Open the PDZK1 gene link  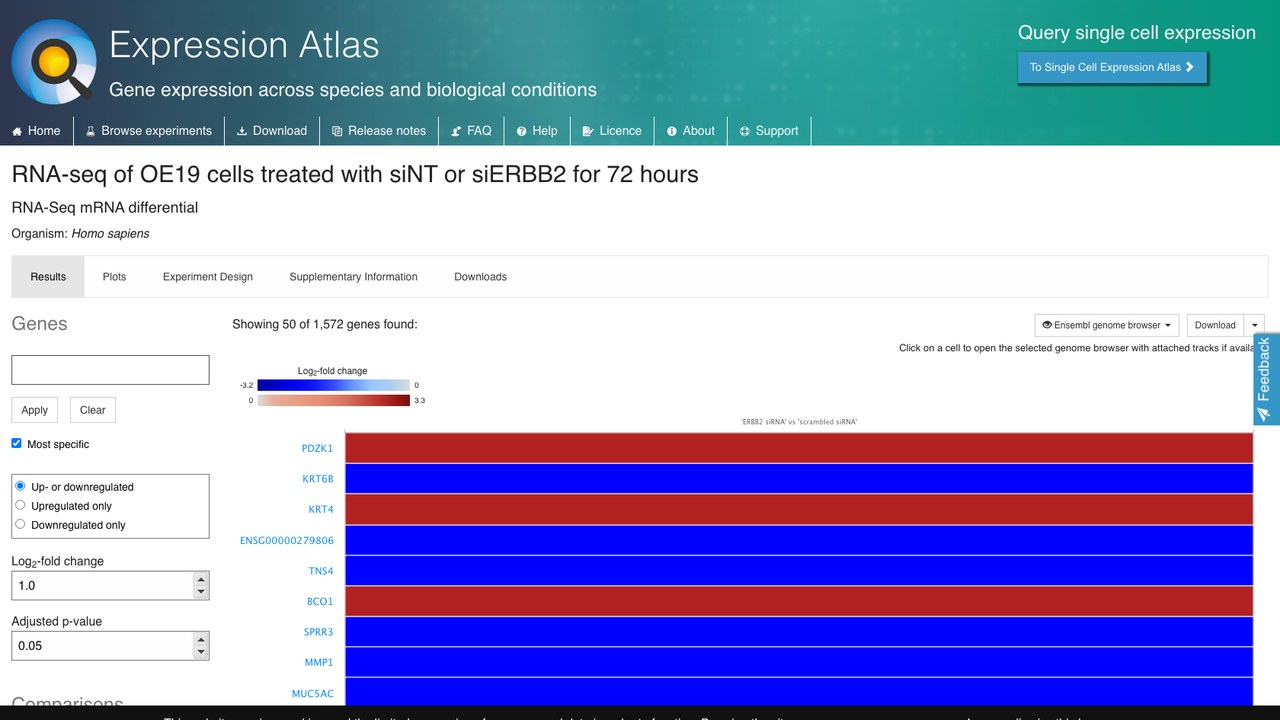[x=317, y=448]
